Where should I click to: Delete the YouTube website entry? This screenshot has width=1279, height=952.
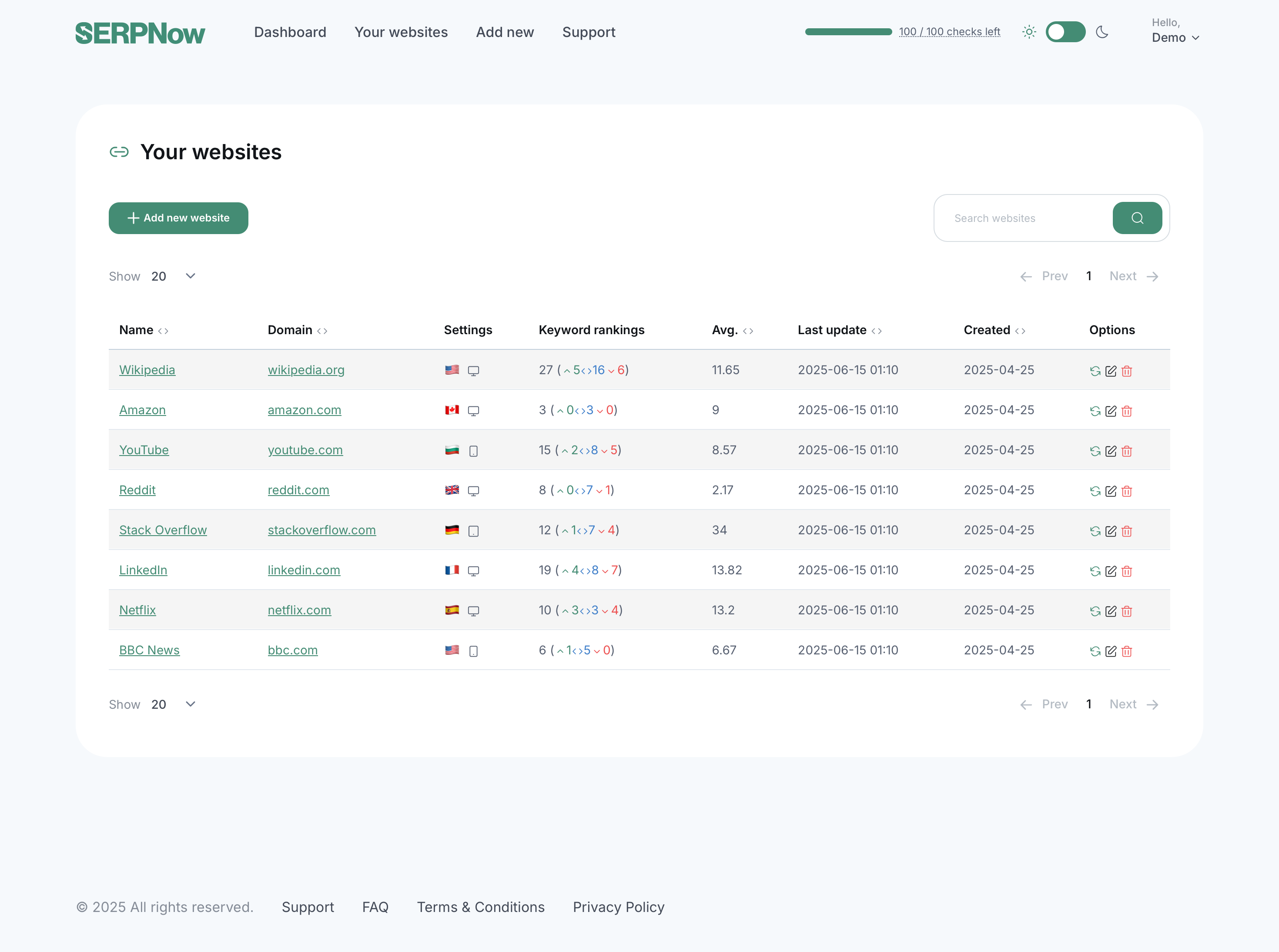1127,451
